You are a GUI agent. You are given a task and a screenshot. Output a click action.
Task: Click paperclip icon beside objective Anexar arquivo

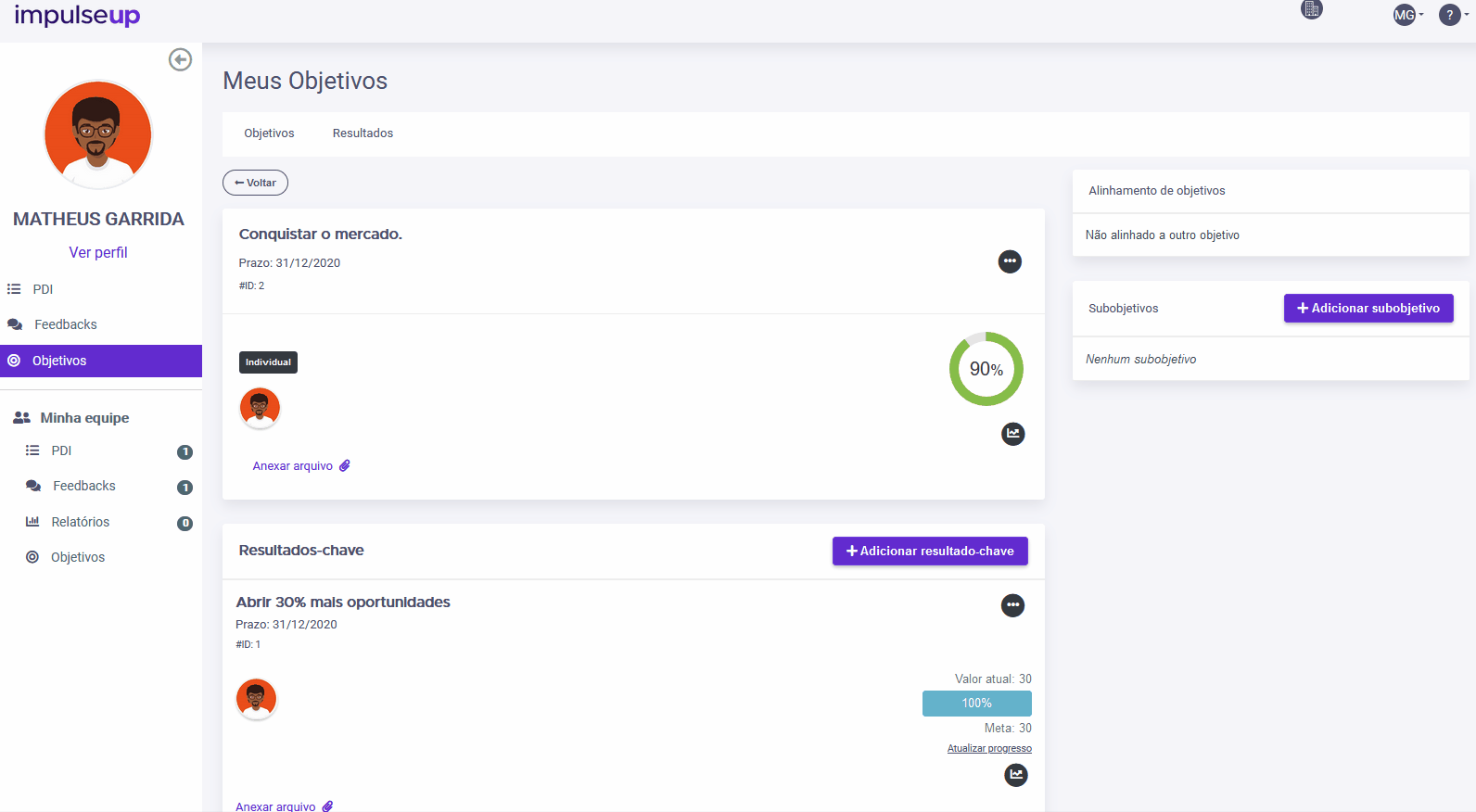(x=345, y=466)
